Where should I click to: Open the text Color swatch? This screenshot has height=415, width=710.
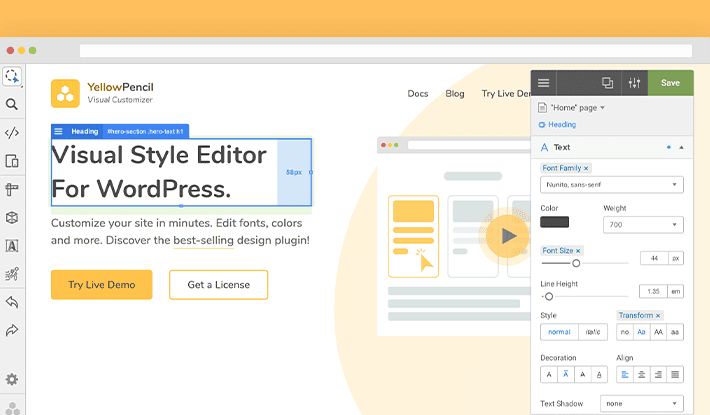click(554, 222)
